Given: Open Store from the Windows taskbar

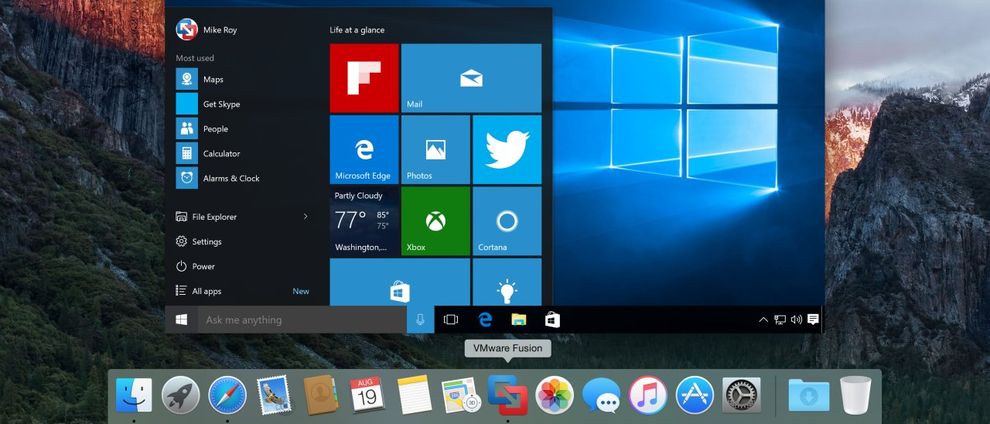Looking at the screenshot, I should click(x=552, y=320).
